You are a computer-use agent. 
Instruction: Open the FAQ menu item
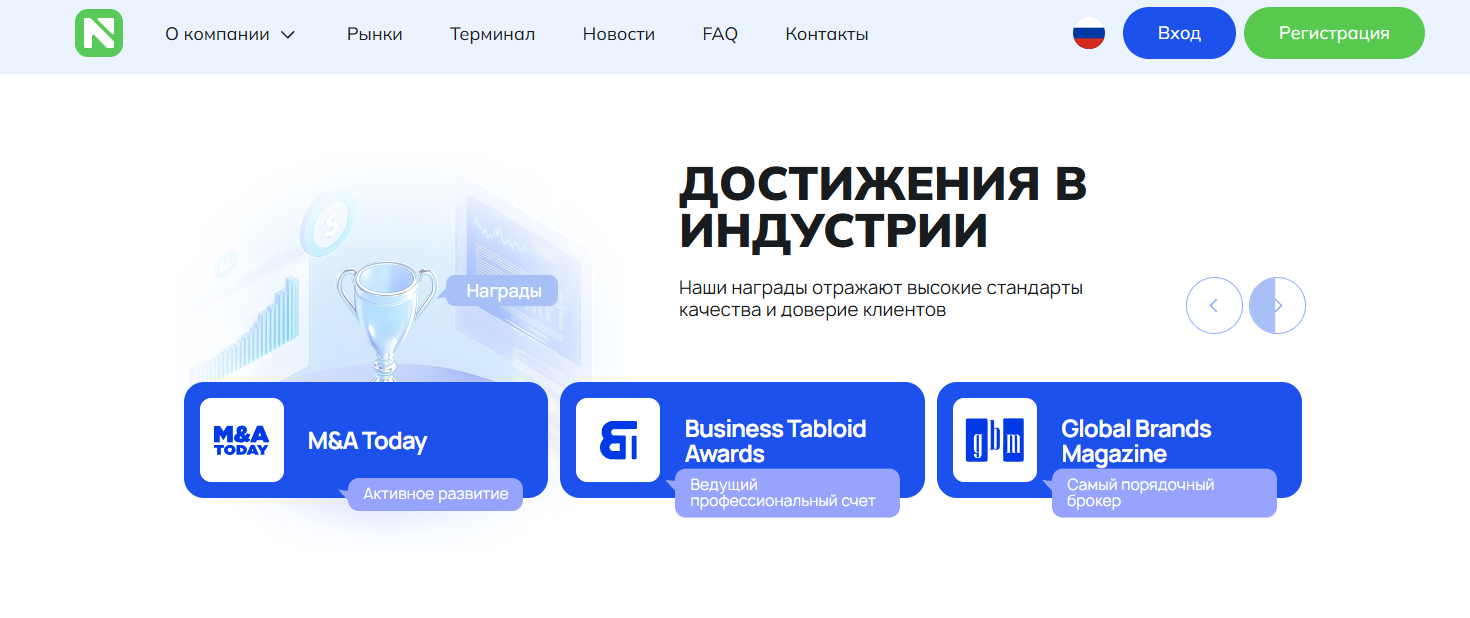(x=720, y=34)
